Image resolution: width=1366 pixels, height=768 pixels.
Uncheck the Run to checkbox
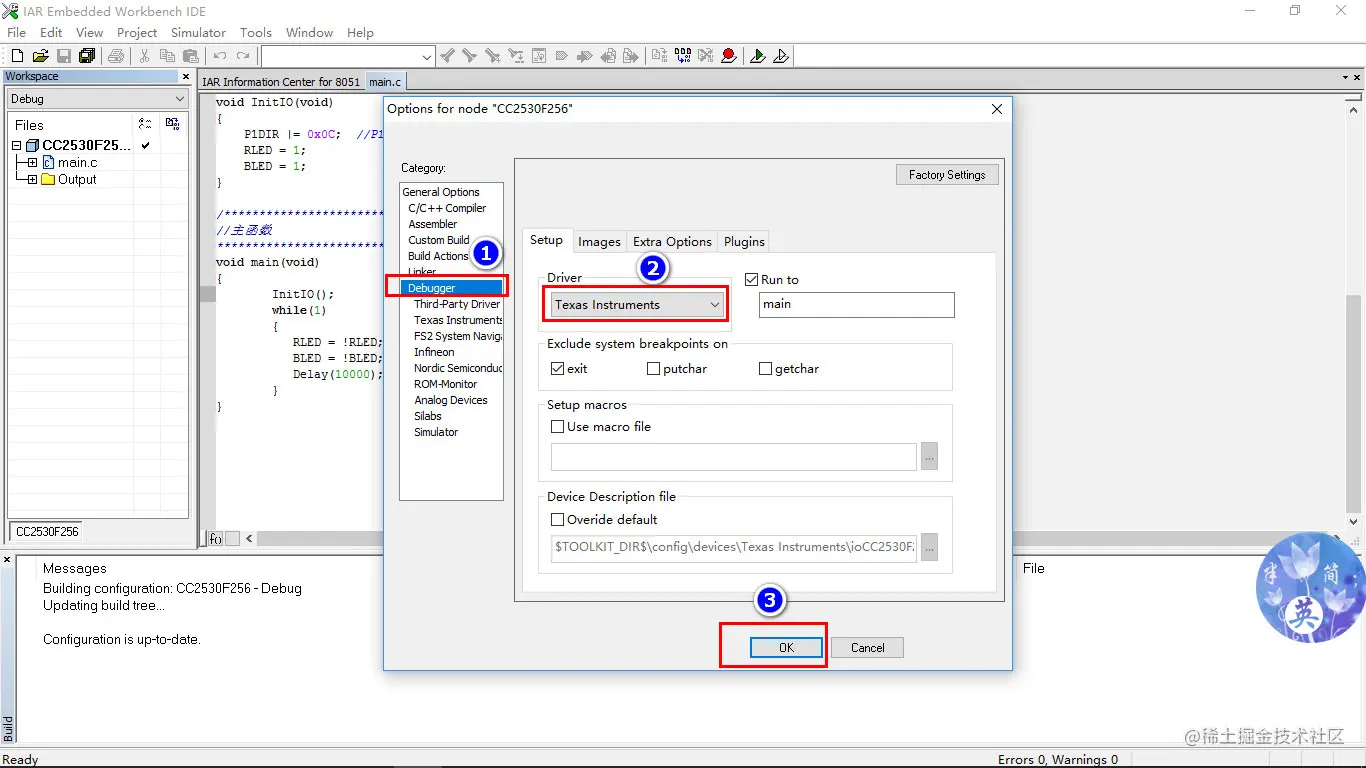[x=752, y=280]
